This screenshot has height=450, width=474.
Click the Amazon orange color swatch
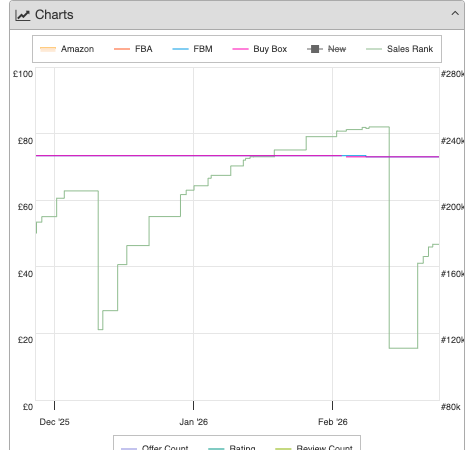(48, 49)
